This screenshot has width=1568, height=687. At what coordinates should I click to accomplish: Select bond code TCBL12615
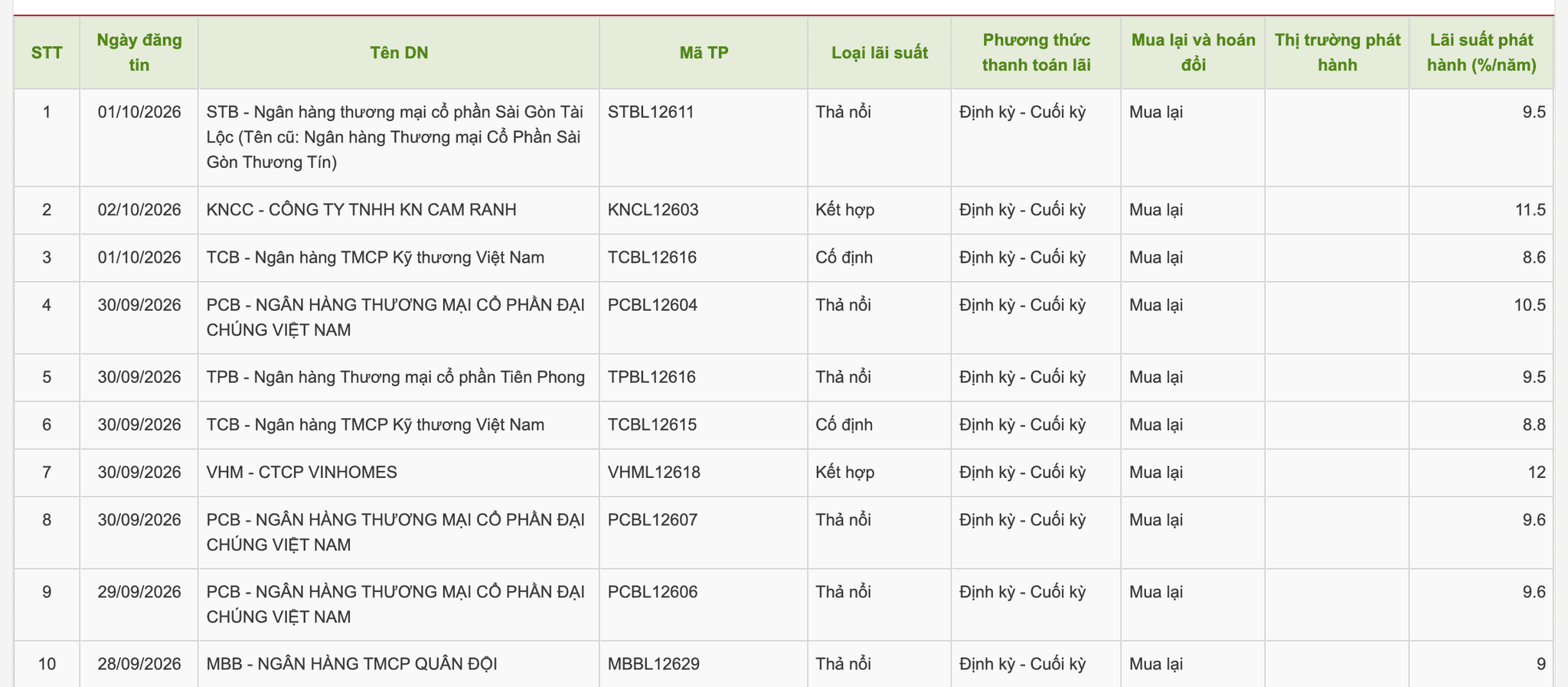tap(652, 425)
